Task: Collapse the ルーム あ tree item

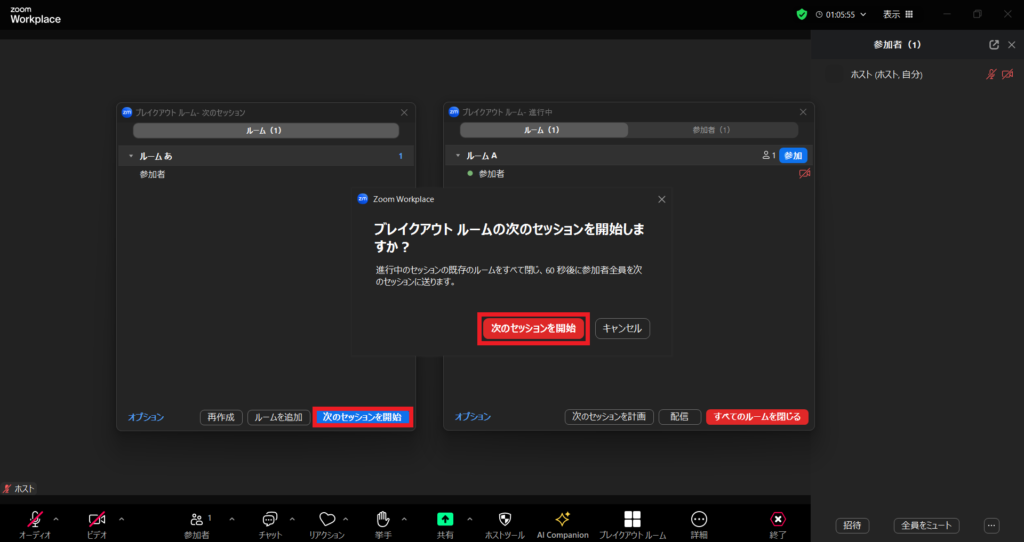Action: click(x=130, y=156)
